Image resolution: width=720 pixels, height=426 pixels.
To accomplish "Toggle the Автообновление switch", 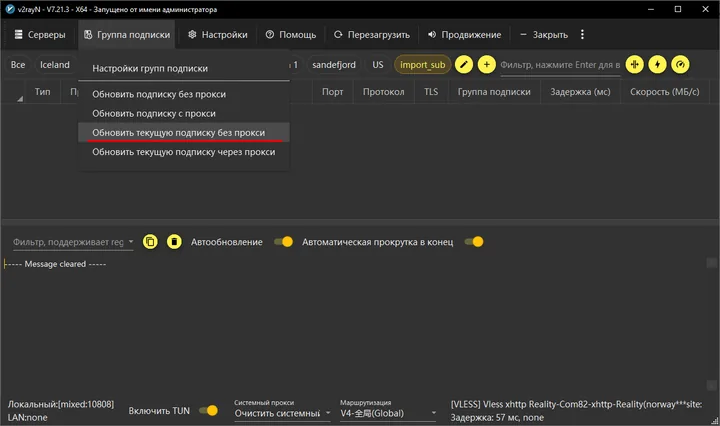I will pyautogui.click(x=283, y=242).
